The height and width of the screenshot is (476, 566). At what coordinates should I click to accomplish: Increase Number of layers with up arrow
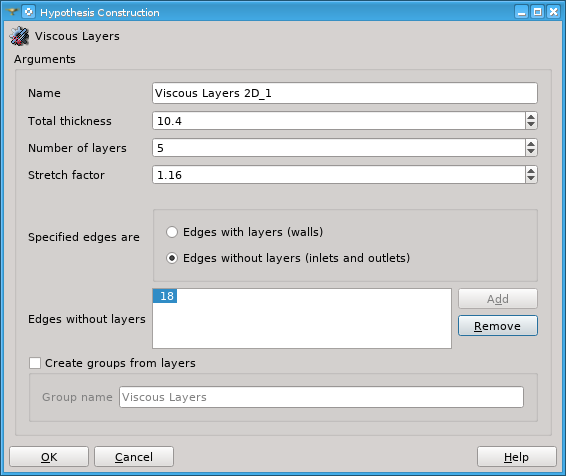pyautogui.click(x=531, y=144)
